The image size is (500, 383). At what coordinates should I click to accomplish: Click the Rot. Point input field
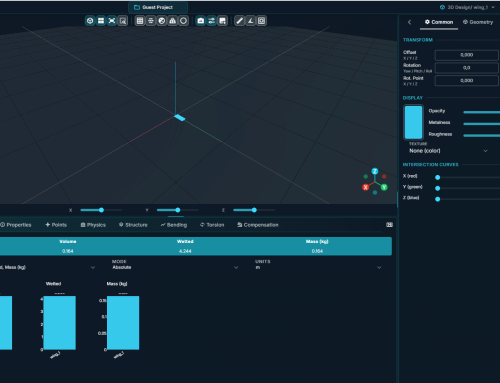(466, 80)
